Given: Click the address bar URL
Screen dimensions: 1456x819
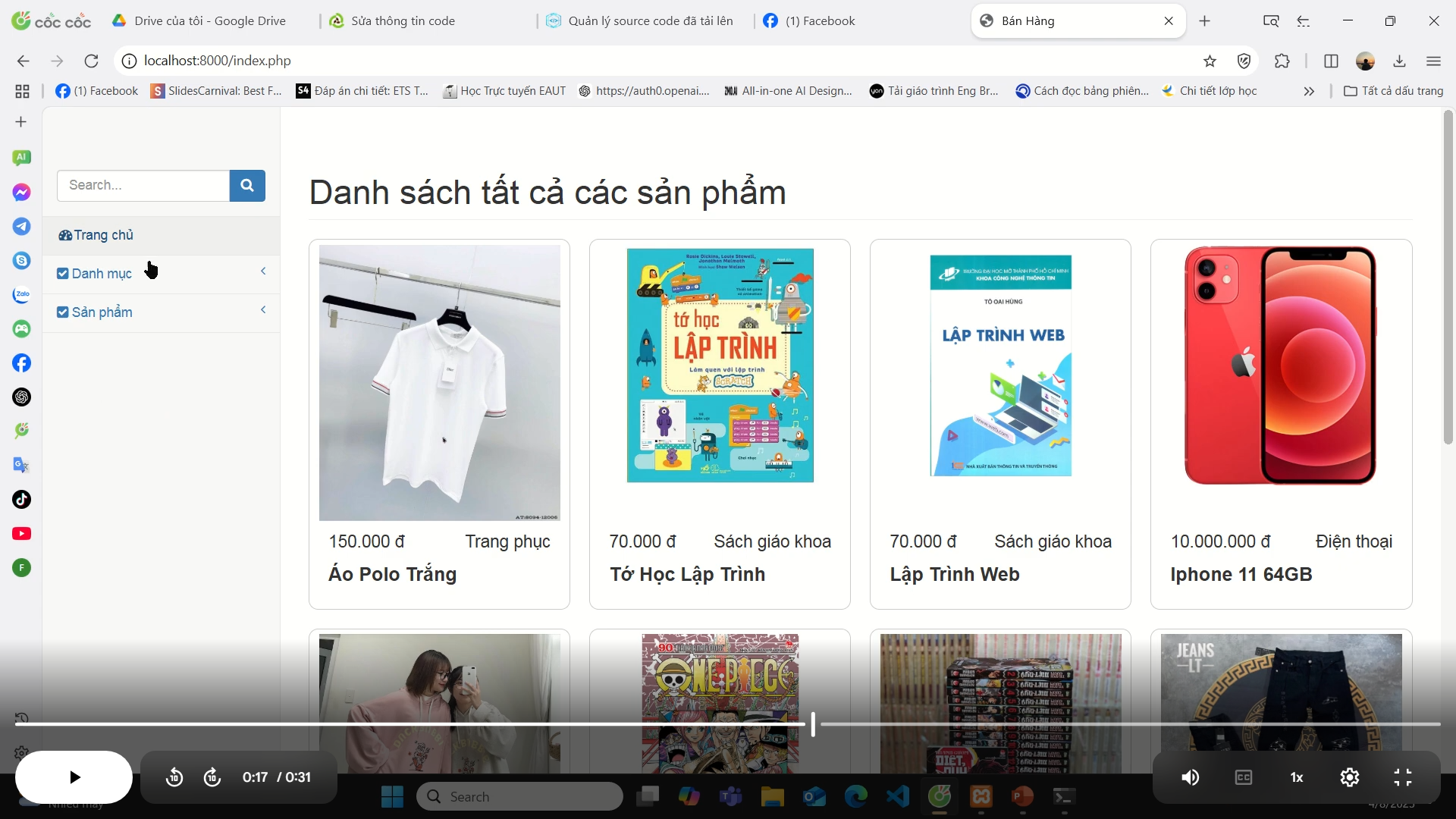Looking at the screenshot, I should (218, 61).
